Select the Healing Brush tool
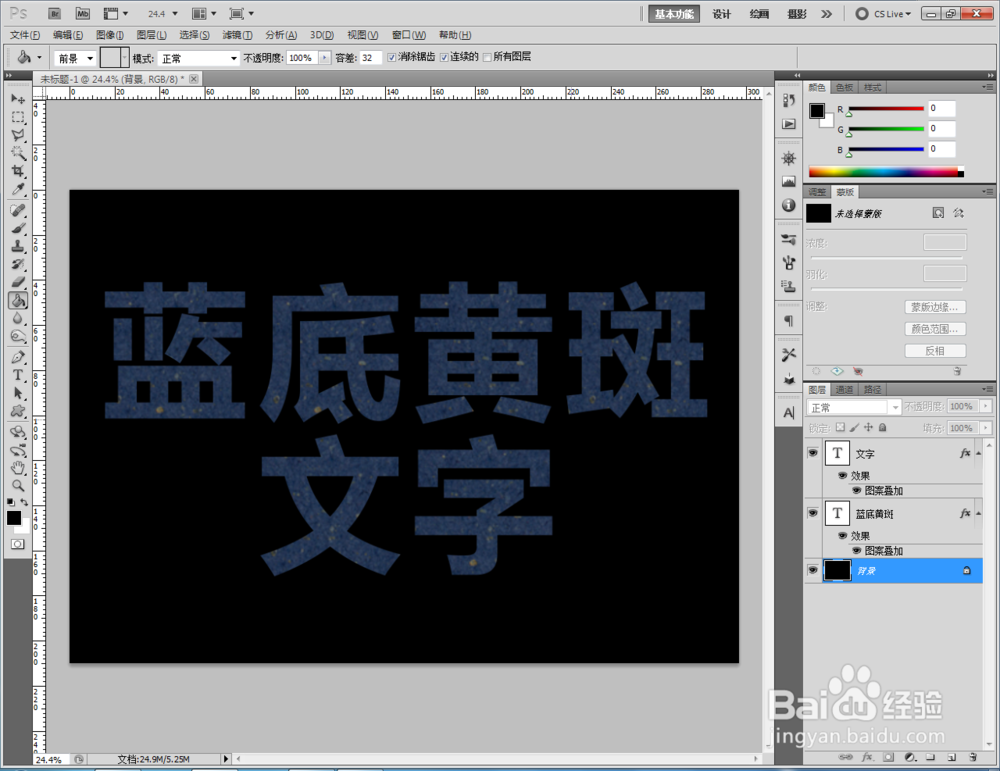Screen dimensions: 1000x771 18,210
